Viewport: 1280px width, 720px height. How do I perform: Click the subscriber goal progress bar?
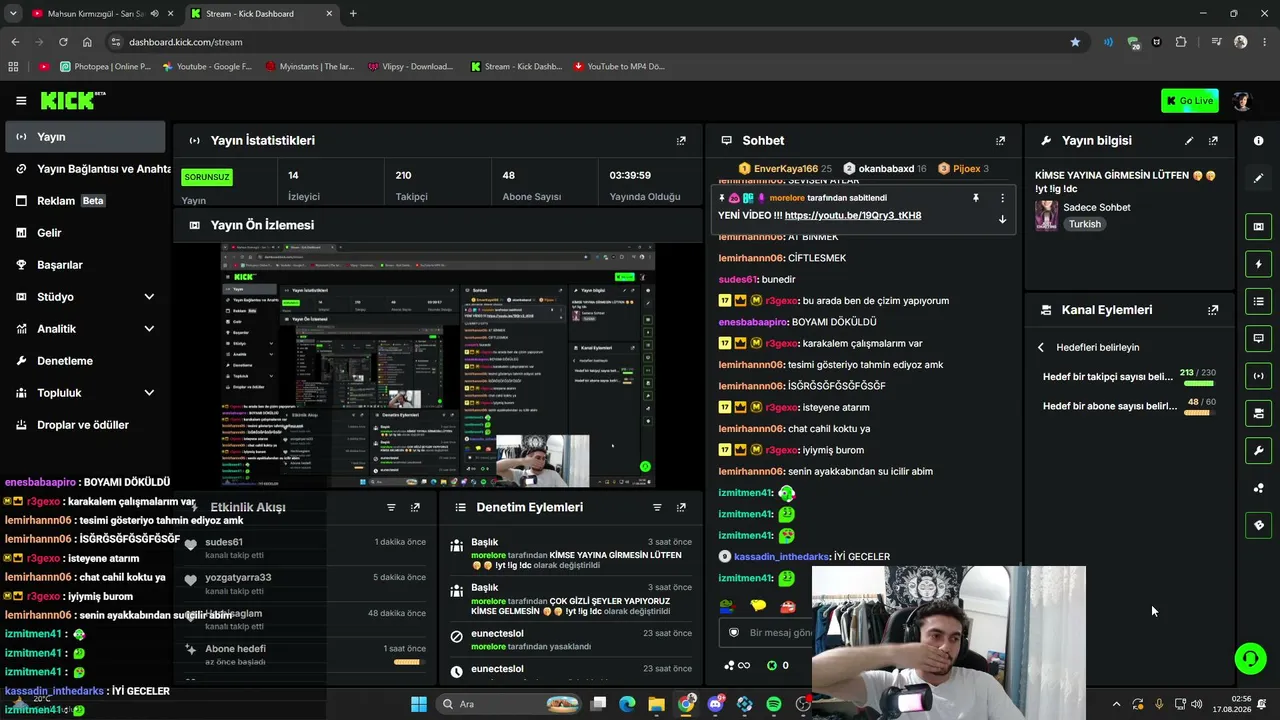click(x=1198, y=412)
